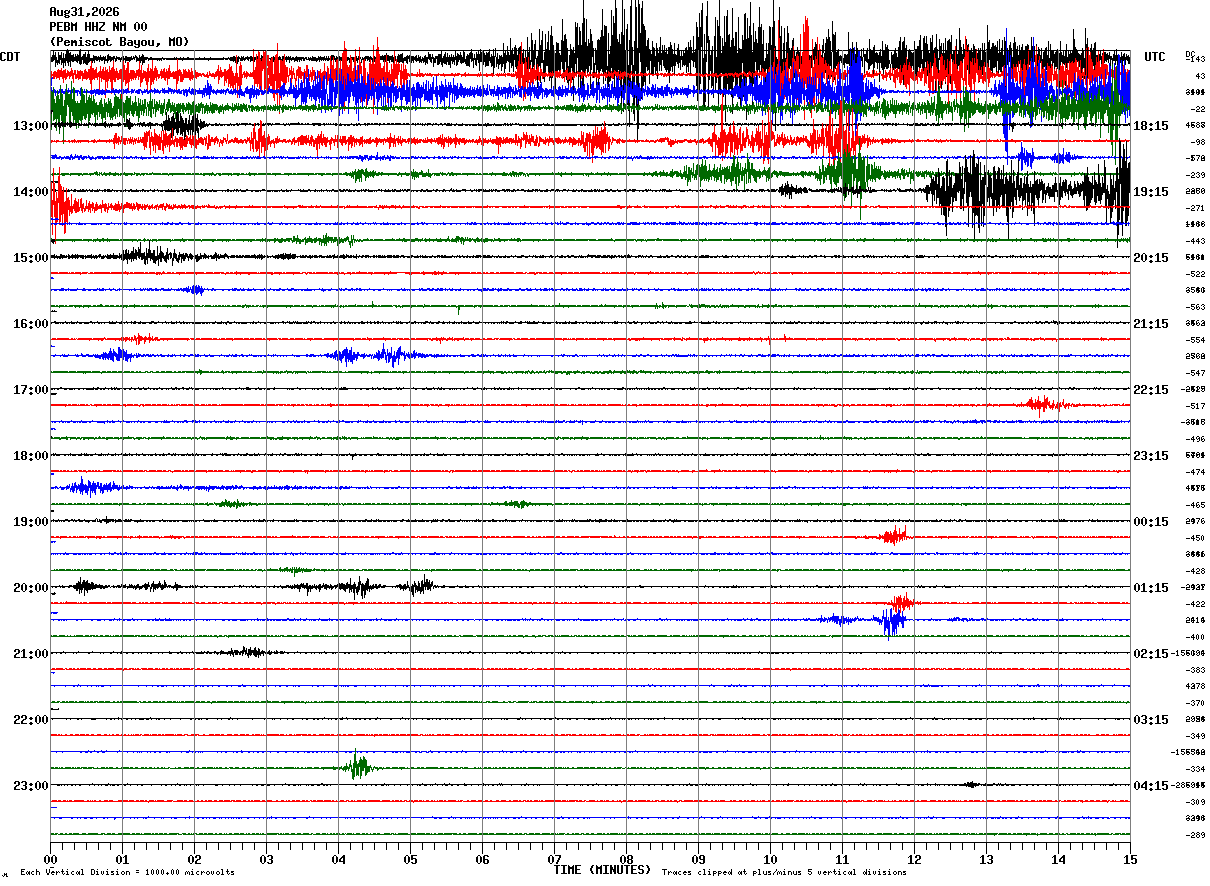Click the (Pemiscot Bayou, MO) location text
The height and width of the screenshot is (886, 1210).
(119, 42)
